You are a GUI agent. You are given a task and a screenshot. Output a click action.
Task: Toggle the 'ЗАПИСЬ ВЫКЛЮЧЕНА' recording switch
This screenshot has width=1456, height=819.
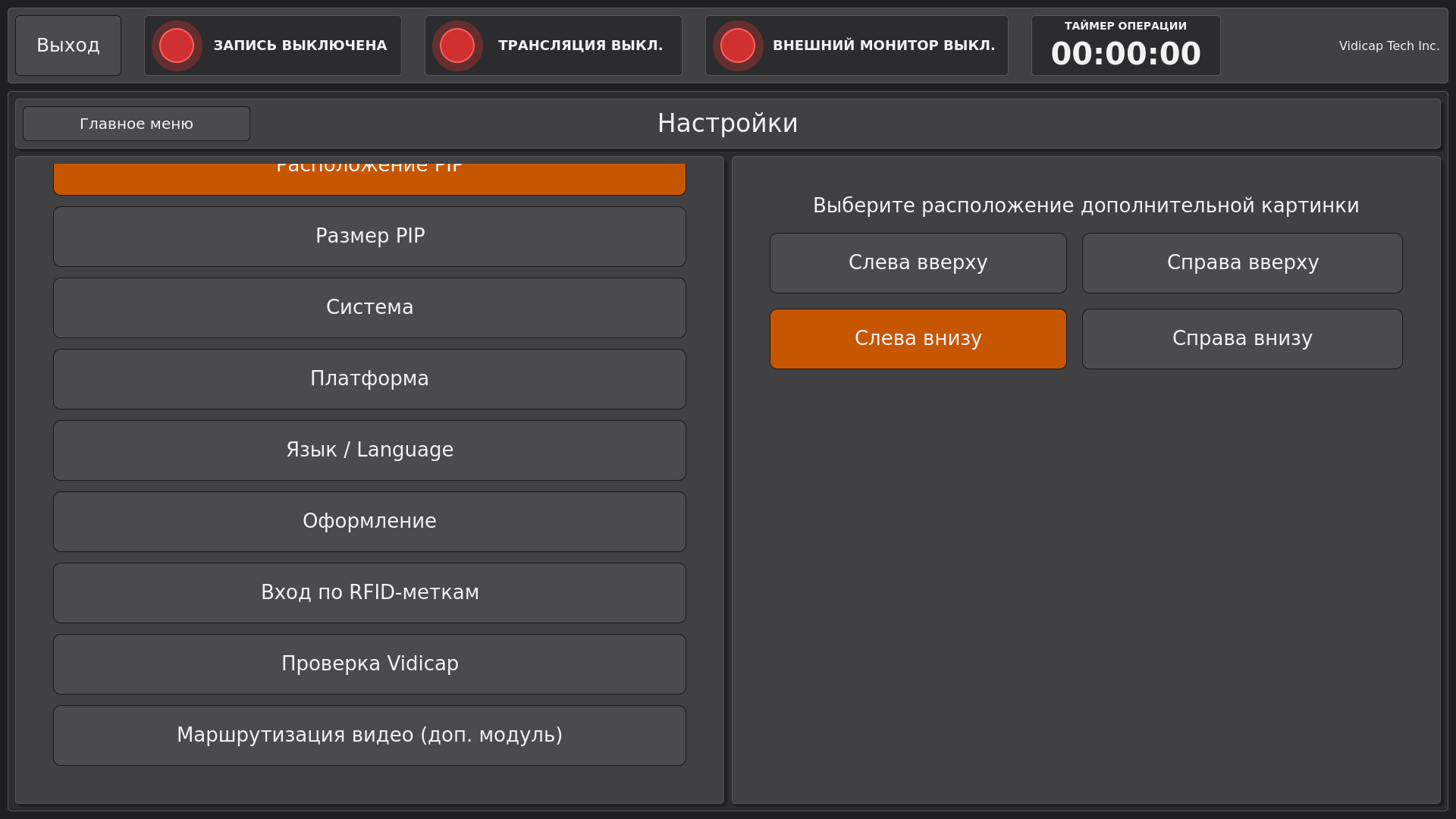273,45
